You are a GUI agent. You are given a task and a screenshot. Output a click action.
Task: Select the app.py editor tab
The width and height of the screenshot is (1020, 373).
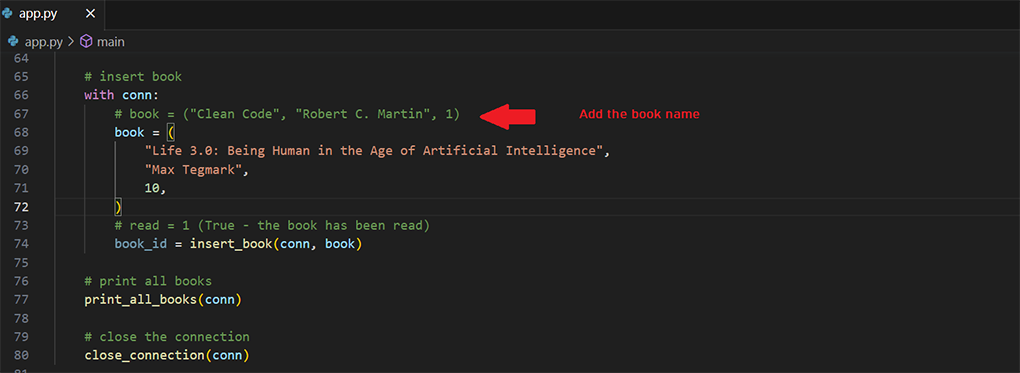click(51, 14)
